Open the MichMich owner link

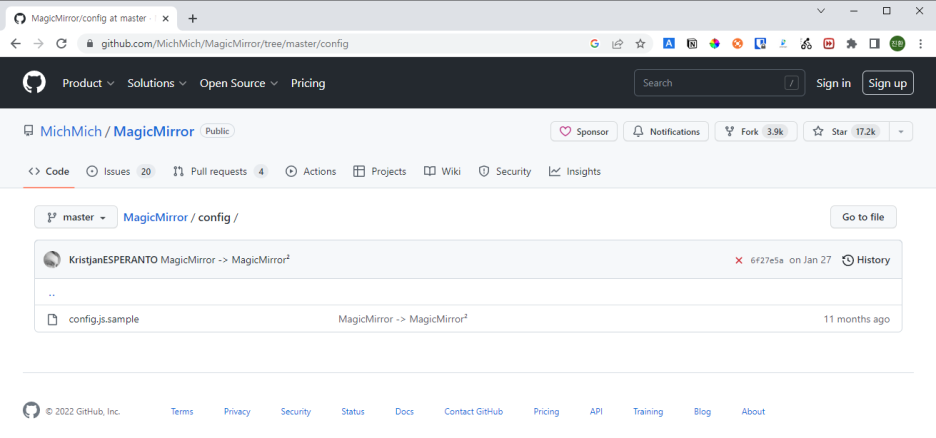71,131
